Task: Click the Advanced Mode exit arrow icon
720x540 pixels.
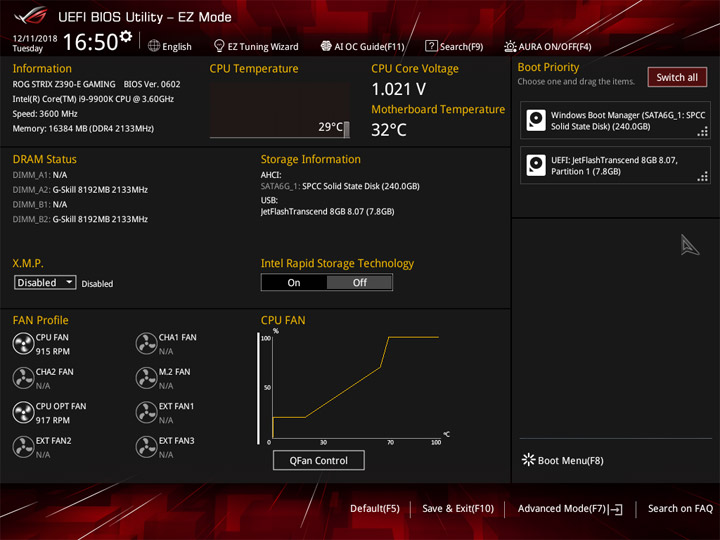Action: (616, 509)
